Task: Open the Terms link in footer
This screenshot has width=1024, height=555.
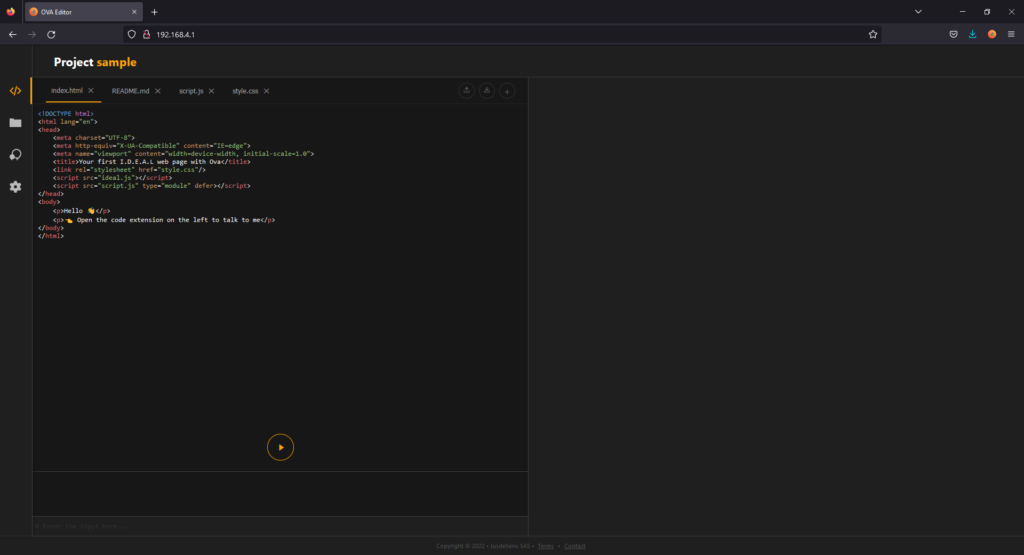Action: 545,546
